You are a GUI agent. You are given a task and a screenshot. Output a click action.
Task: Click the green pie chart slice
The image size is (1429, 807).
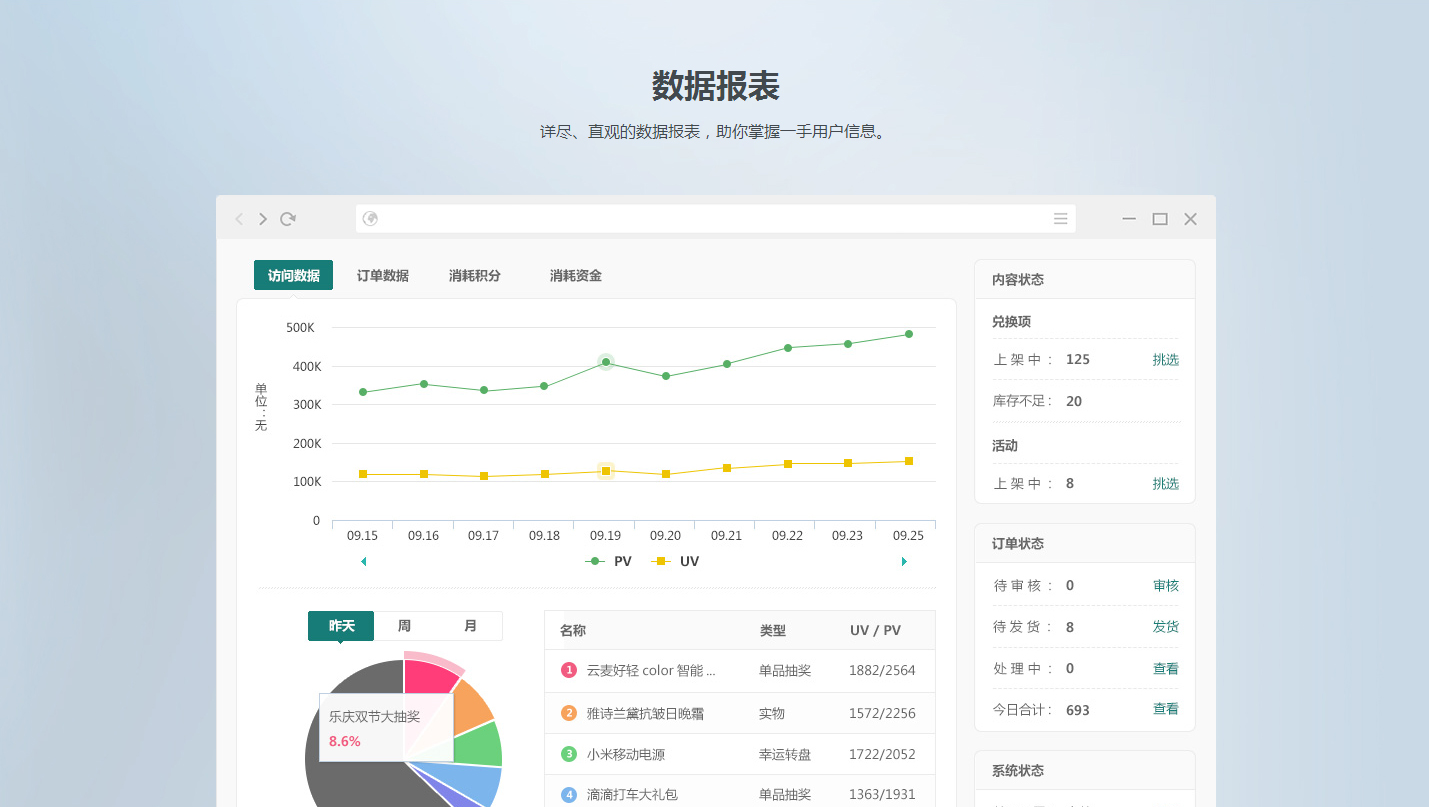click(479, 744)
